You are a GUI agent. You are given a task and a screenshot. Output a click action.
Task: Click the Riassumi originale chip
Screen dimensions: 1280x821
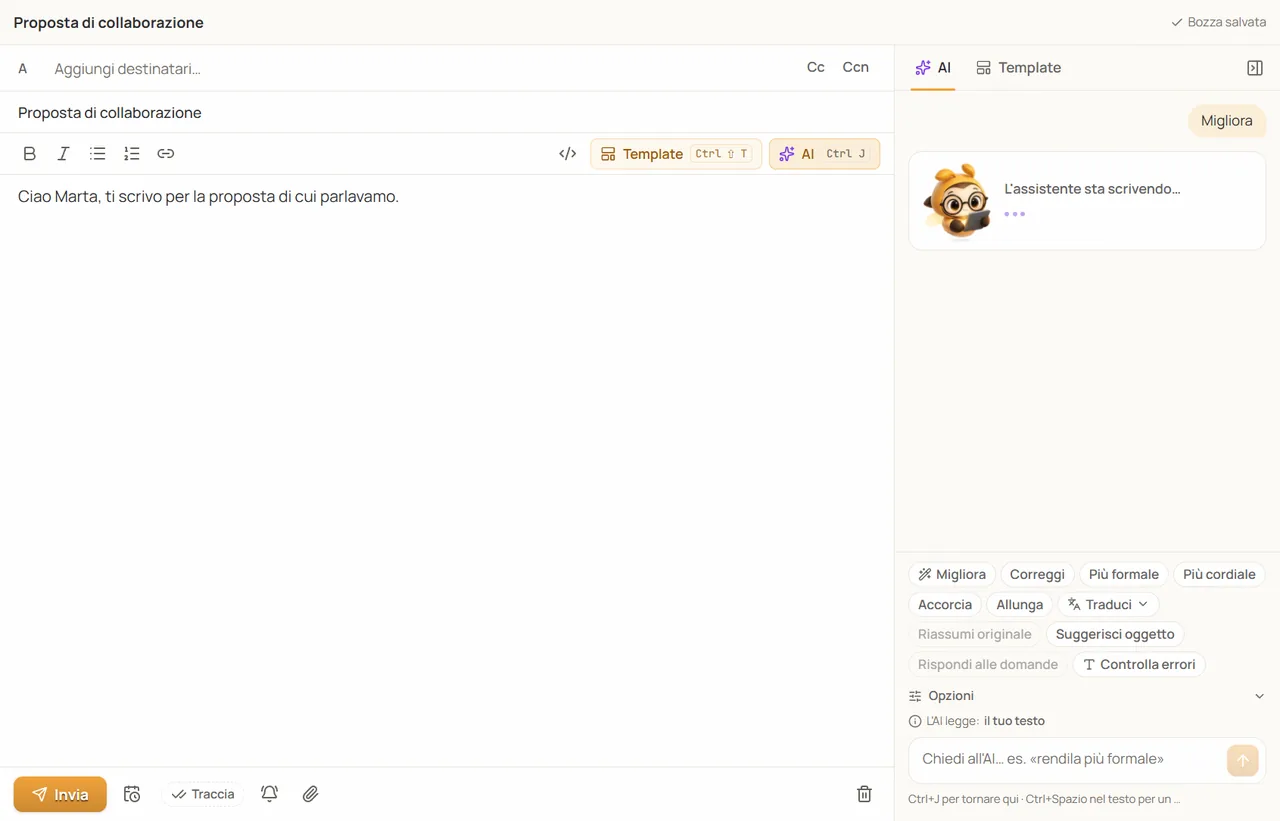[x=975, y=634]
